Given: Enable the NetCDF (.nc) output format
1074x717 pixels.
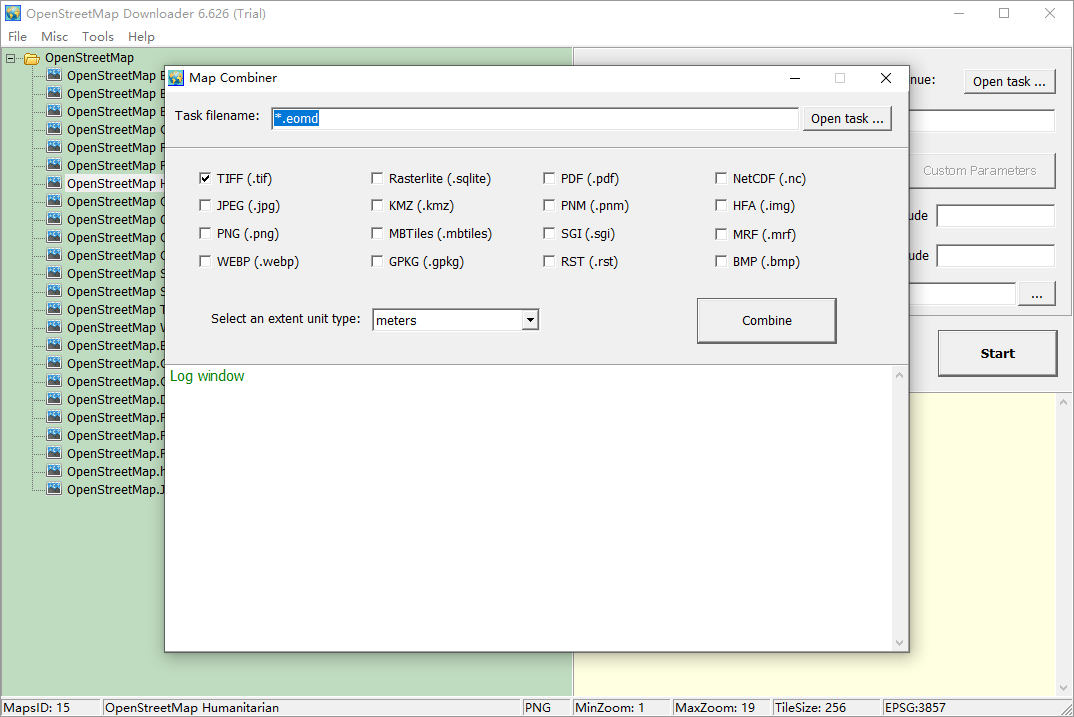Looking at the screenshot, I should (x=721, y=178).
